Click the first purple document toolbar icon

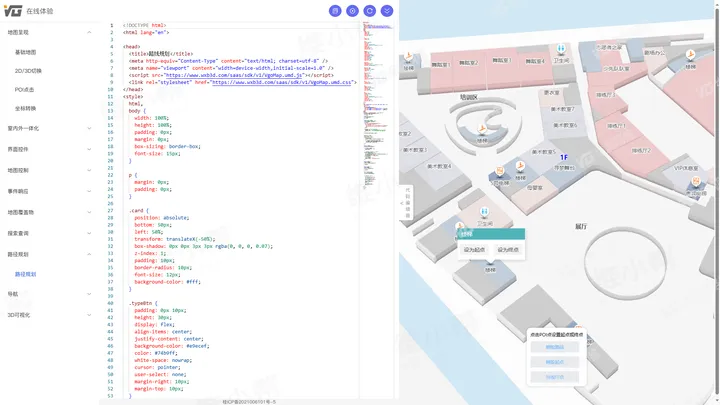point(335,11)
